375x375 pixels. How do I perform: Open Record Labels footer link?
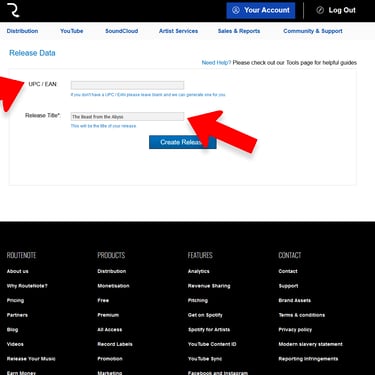pos(115,344)
